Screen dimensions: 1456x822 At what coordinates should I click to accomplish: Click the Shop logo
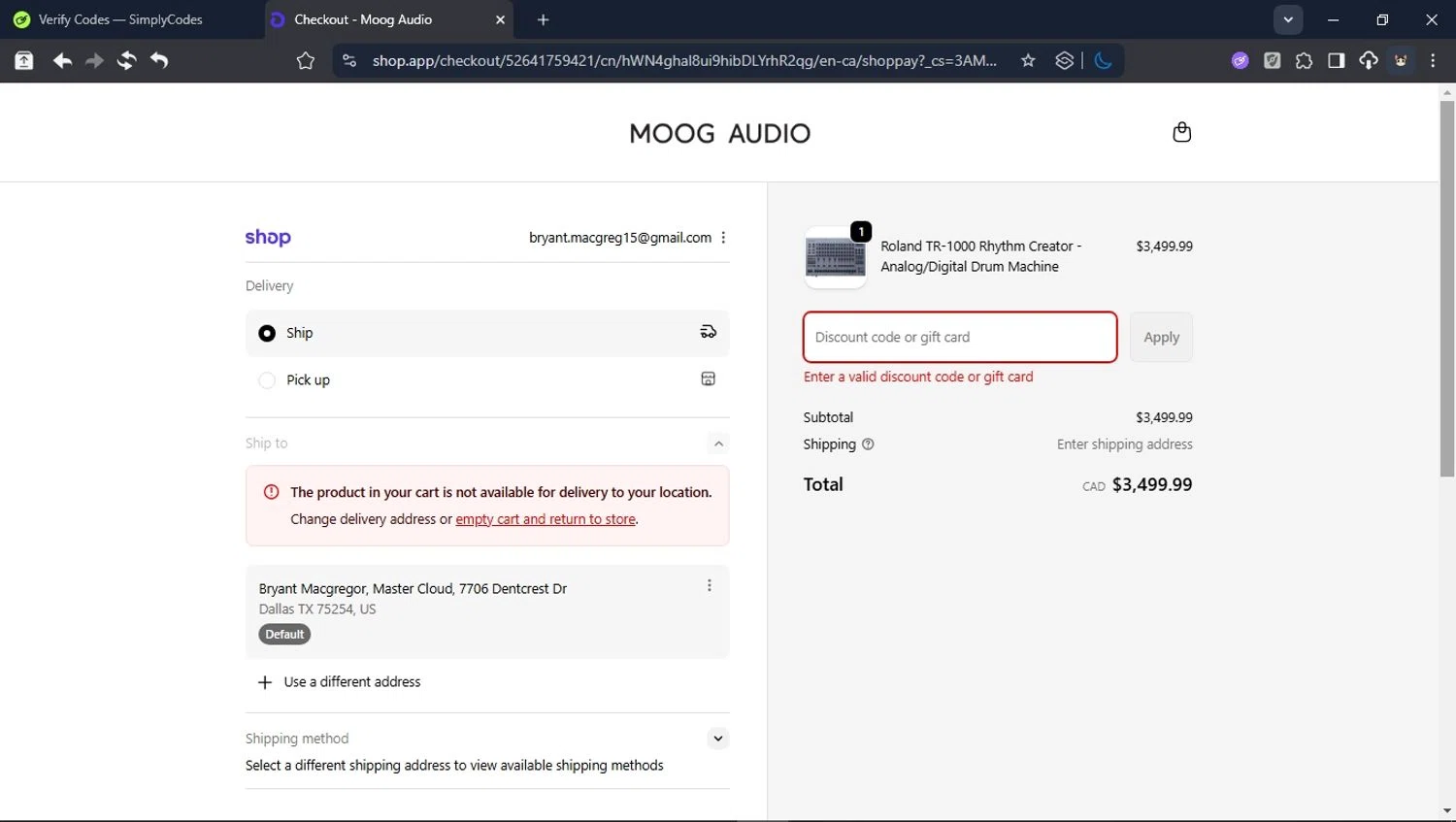tap(268, 238)
